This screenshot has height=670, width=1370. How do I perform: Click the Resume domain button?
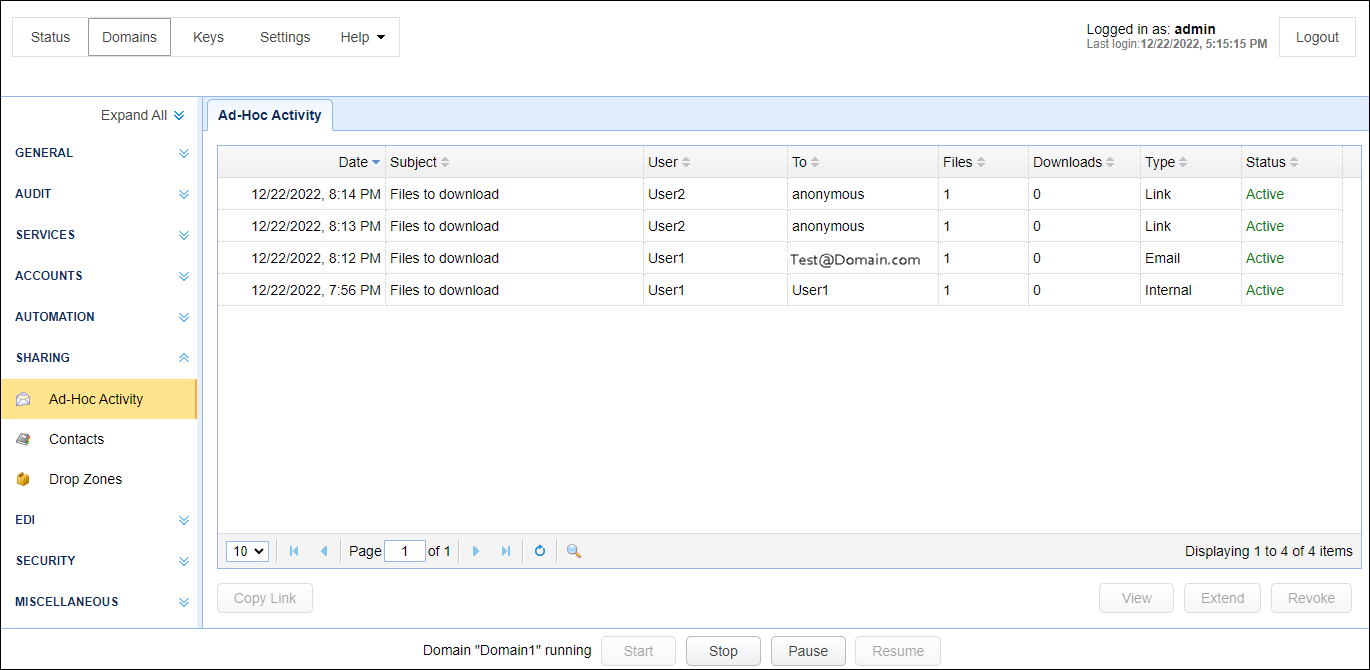click(x=898, y=651)
